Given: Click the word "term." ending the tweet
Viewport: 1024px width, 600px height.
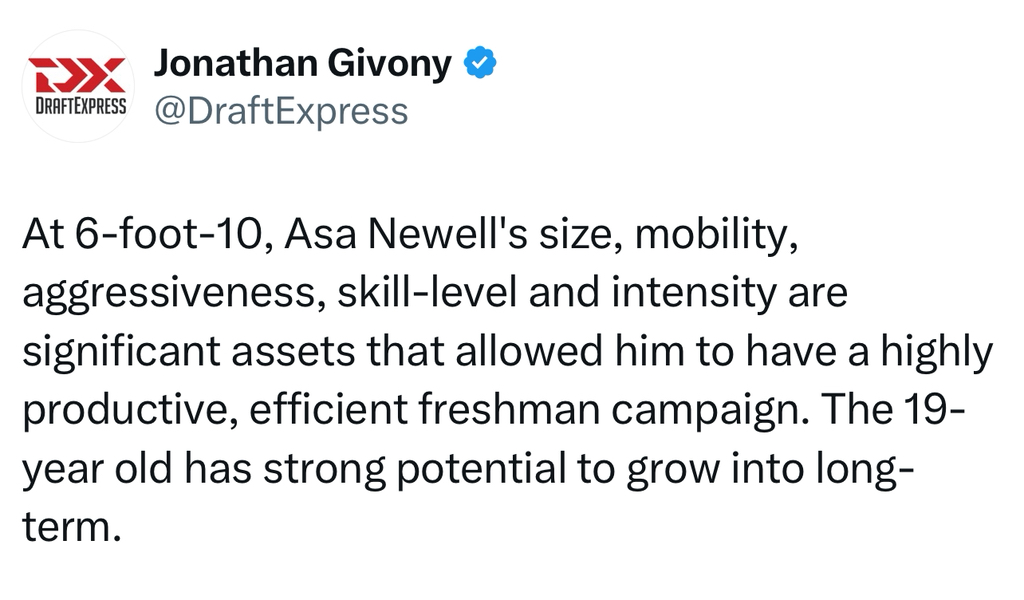Looking at the screenshot, I should click(x=71, y=526).
